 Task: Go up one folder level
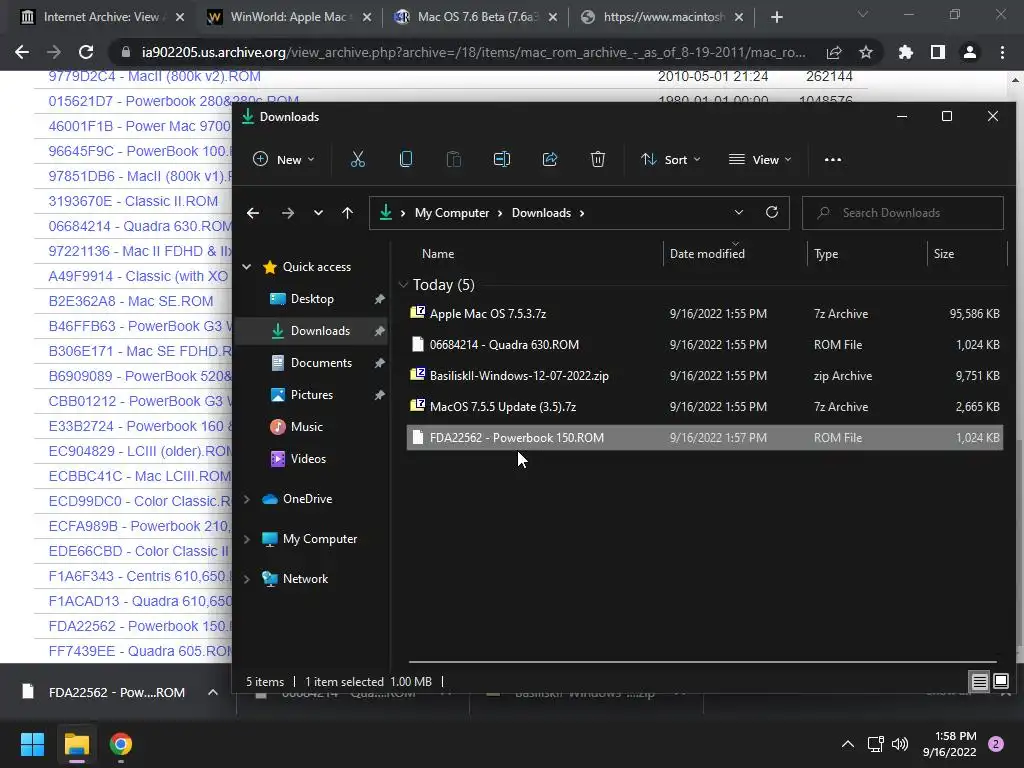(x=347, y=213)
